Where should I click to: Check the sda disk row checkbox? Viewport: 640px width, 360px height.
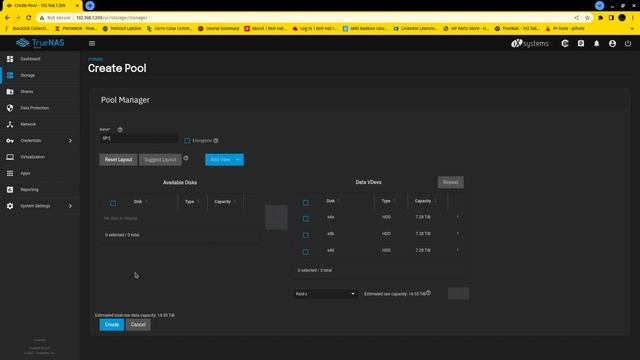tap(305, 219)
